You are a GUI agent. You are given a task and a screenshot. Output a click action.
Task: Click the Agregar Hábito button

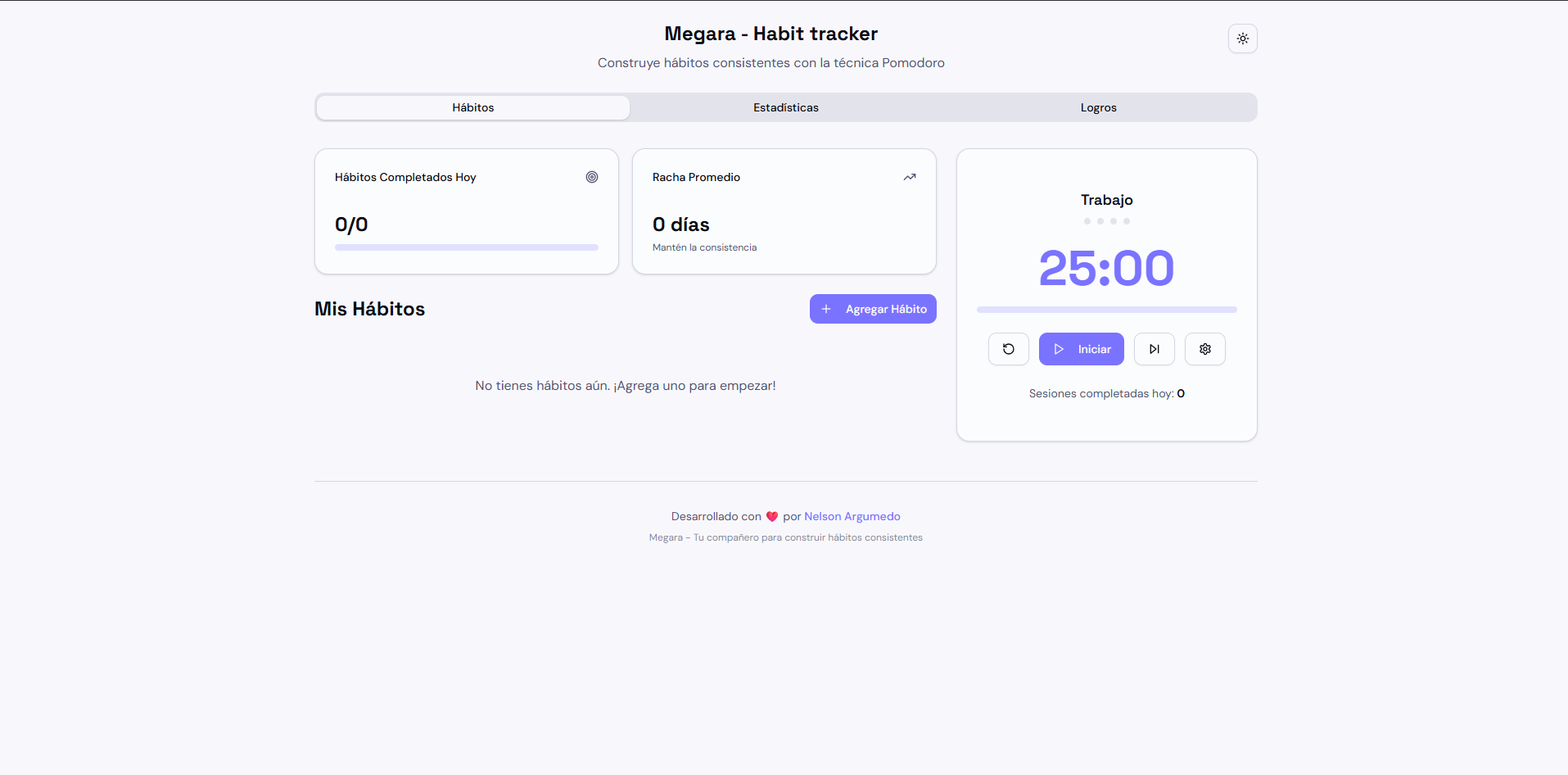(x=873, y=309)
